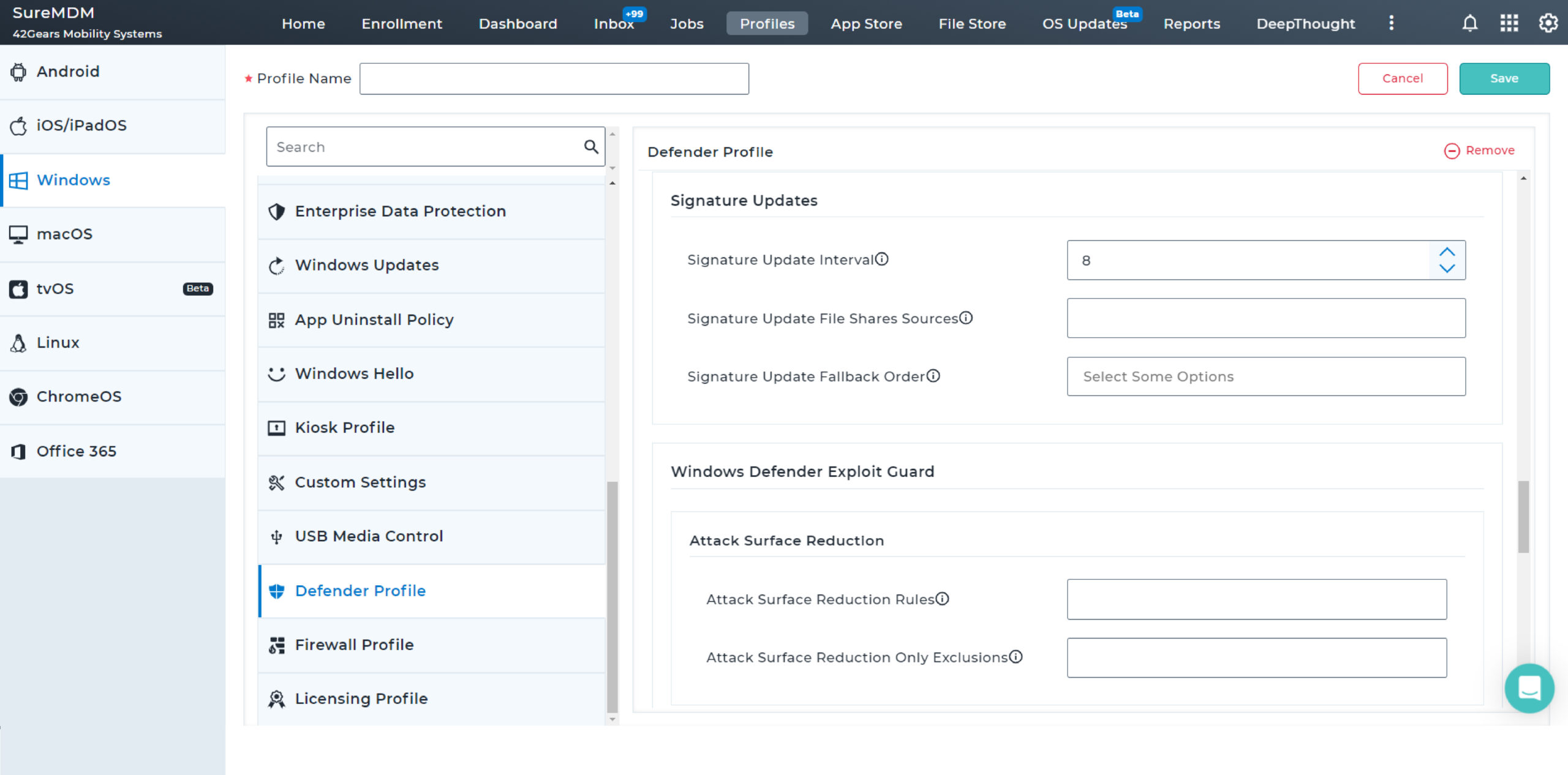
Task: Select Windows platform
Action: click(x=113, y=181)
